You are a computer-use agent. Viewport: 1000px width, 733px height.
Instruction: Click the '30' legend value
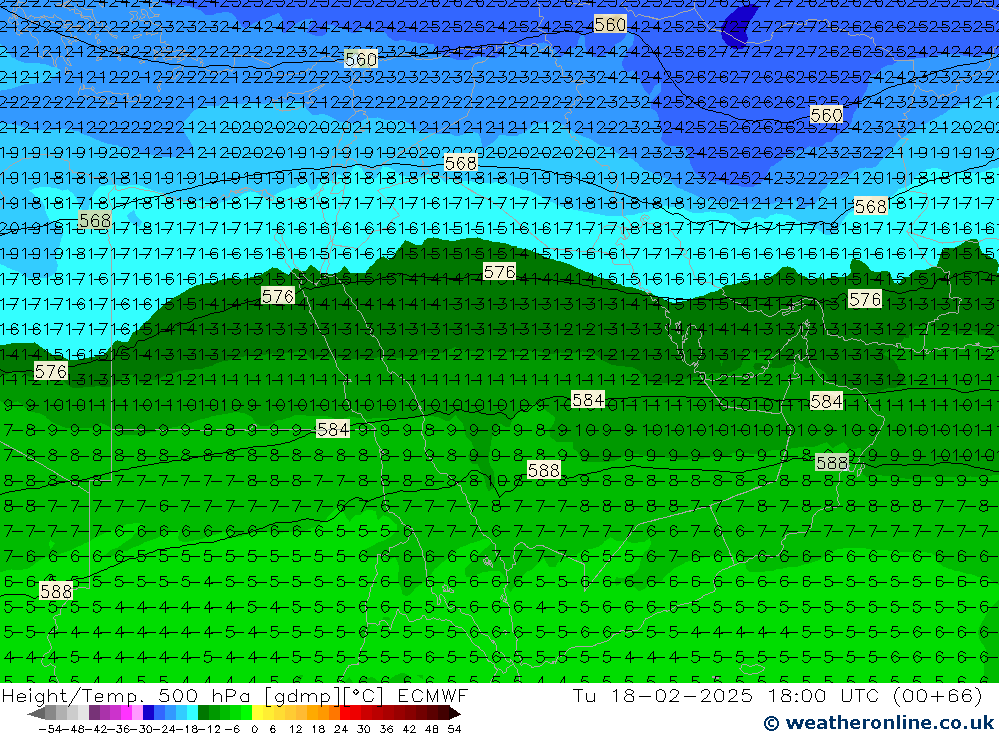(364, 729)
